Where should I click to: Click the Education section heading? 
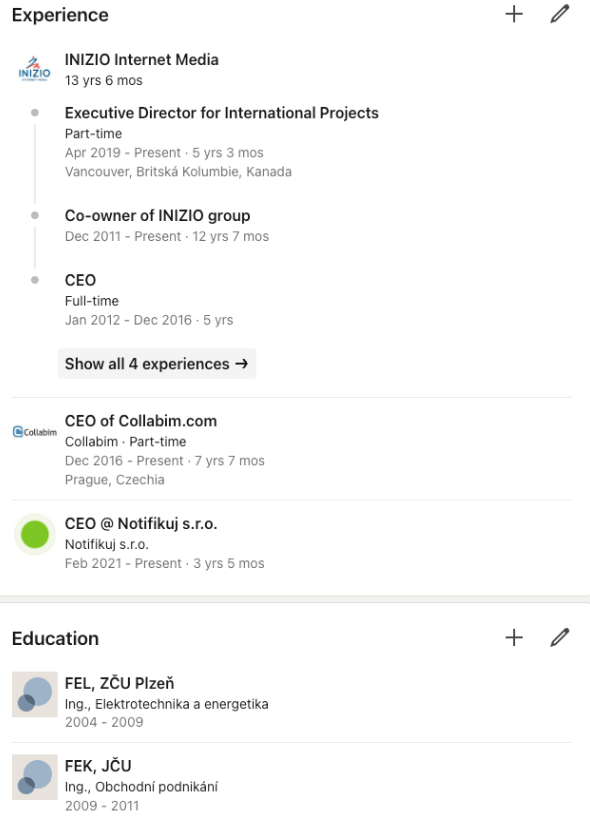[55, 638]
